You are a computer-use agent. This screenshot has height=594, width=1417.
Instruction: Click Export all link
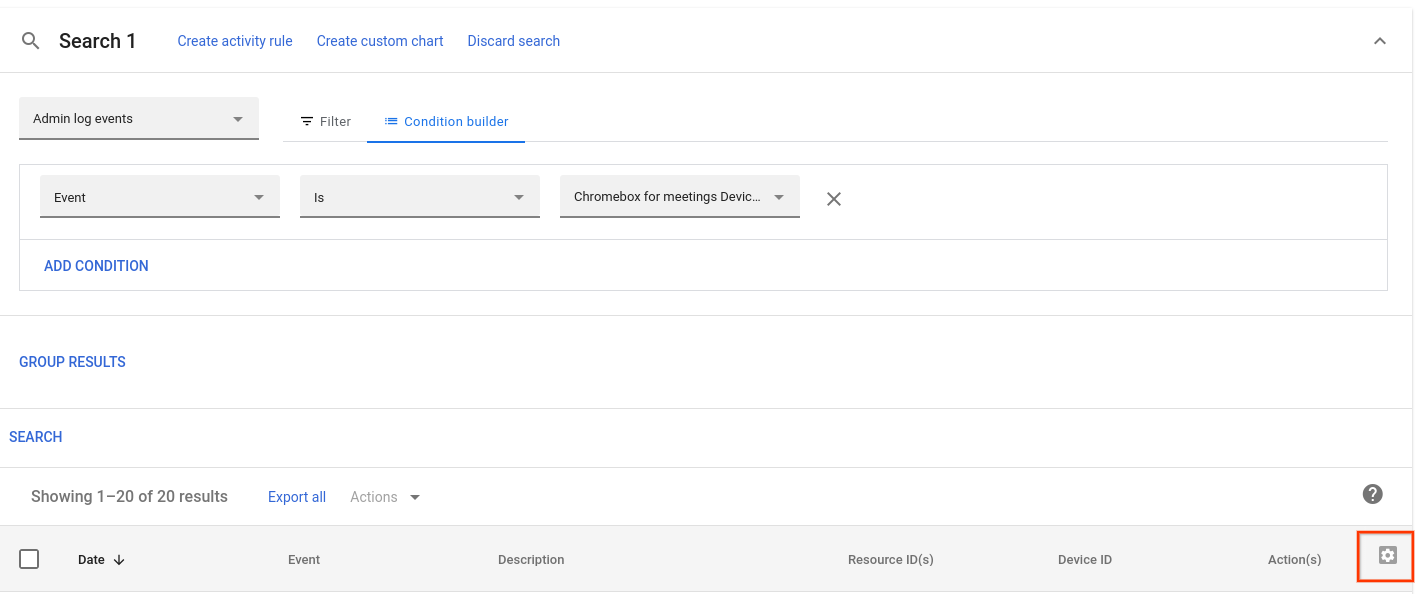click(297, 497)
